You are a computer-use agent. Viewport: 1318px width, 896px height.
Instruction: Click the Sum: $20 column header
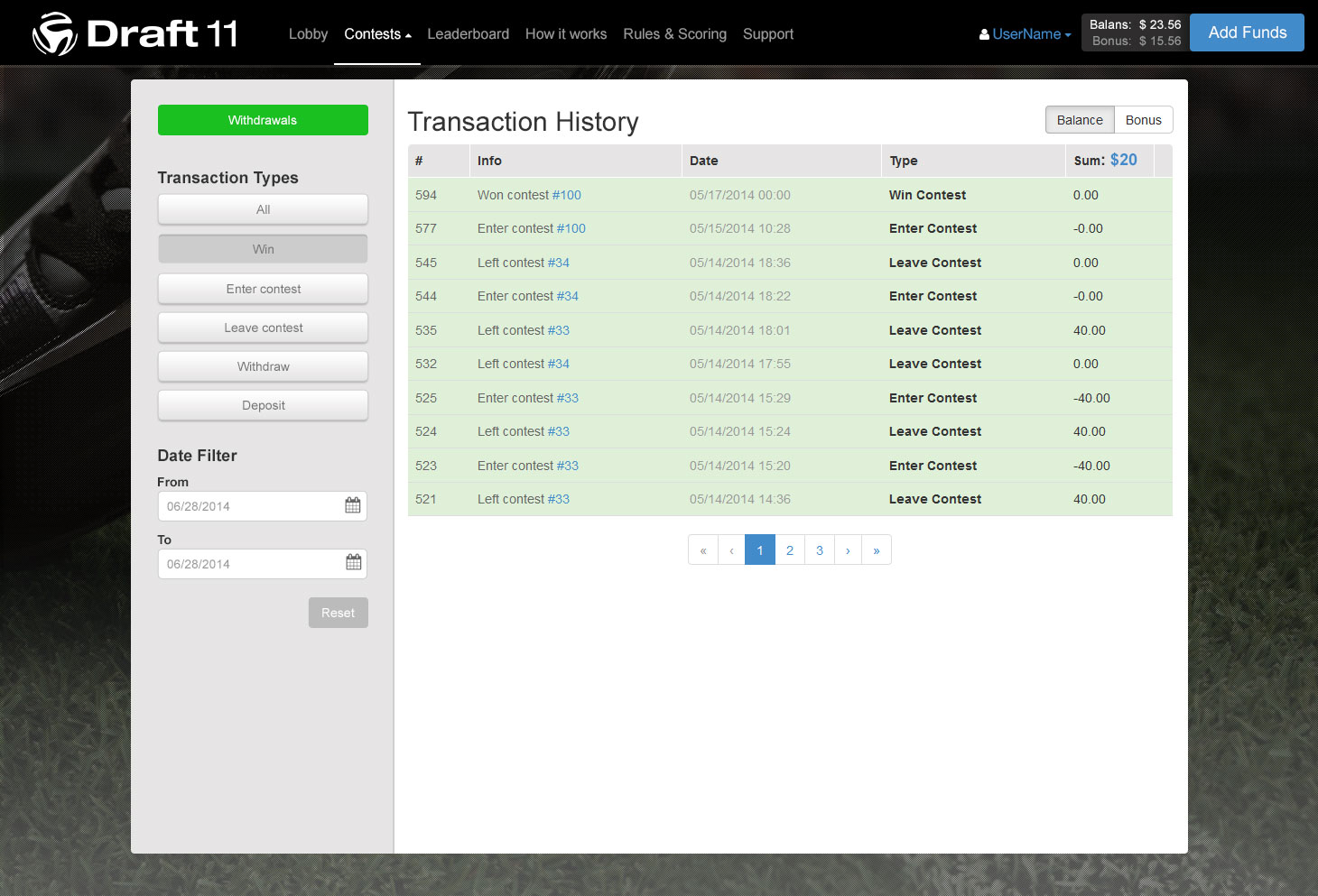coord(1110,161)
